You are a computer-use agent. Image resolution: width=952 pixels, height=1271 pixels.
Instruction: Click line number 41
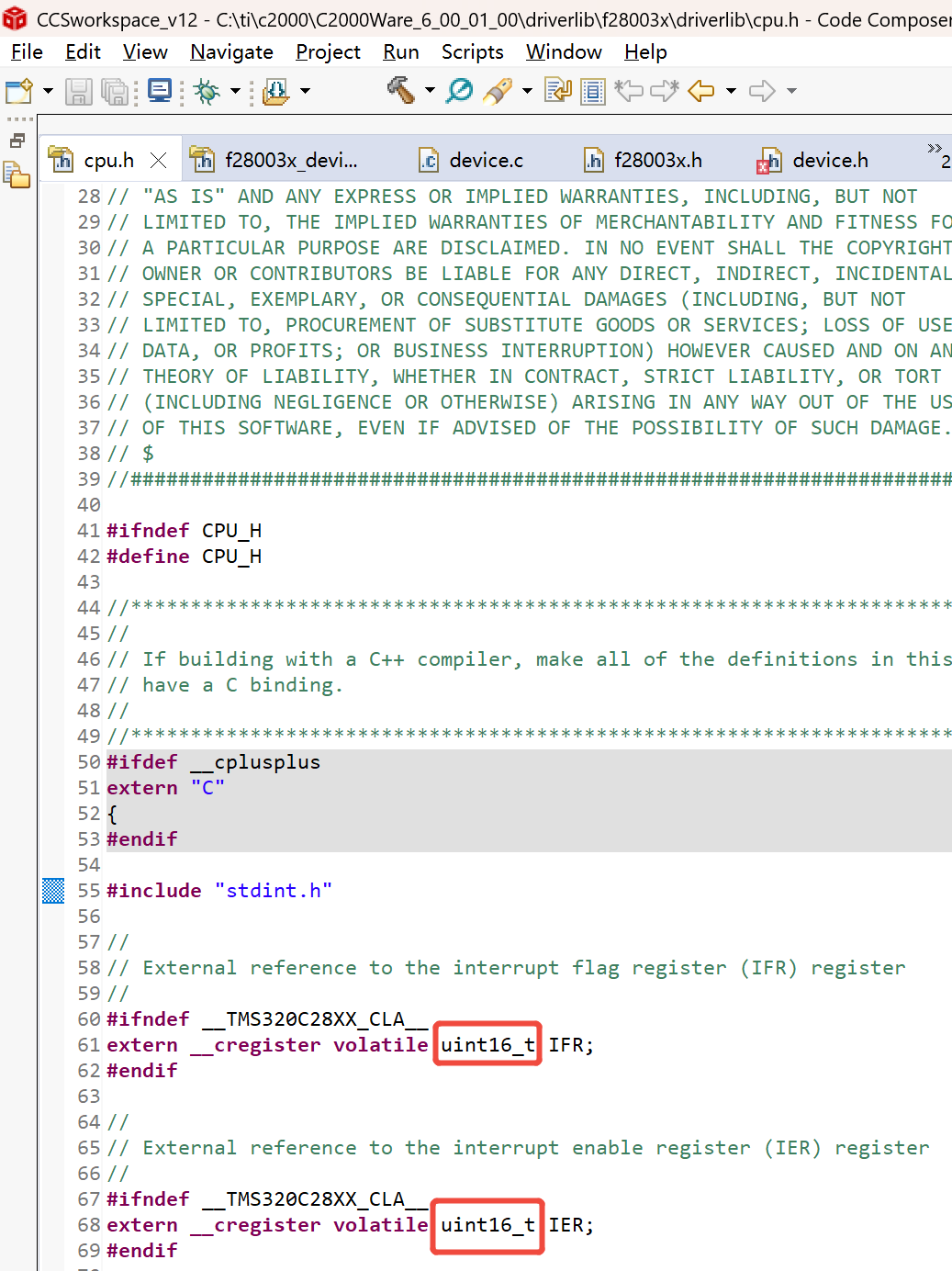pyautogui.click(x=89, y=531)
